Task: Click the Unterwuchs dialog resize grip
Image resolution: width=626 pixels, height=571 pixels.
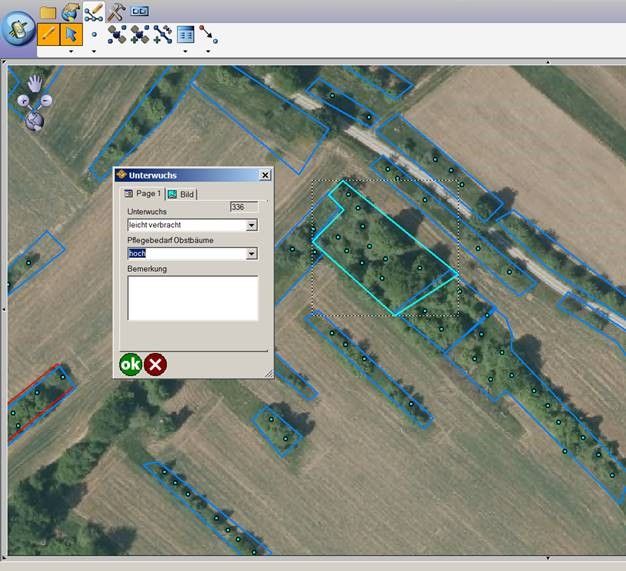Action: click(269, 373)
